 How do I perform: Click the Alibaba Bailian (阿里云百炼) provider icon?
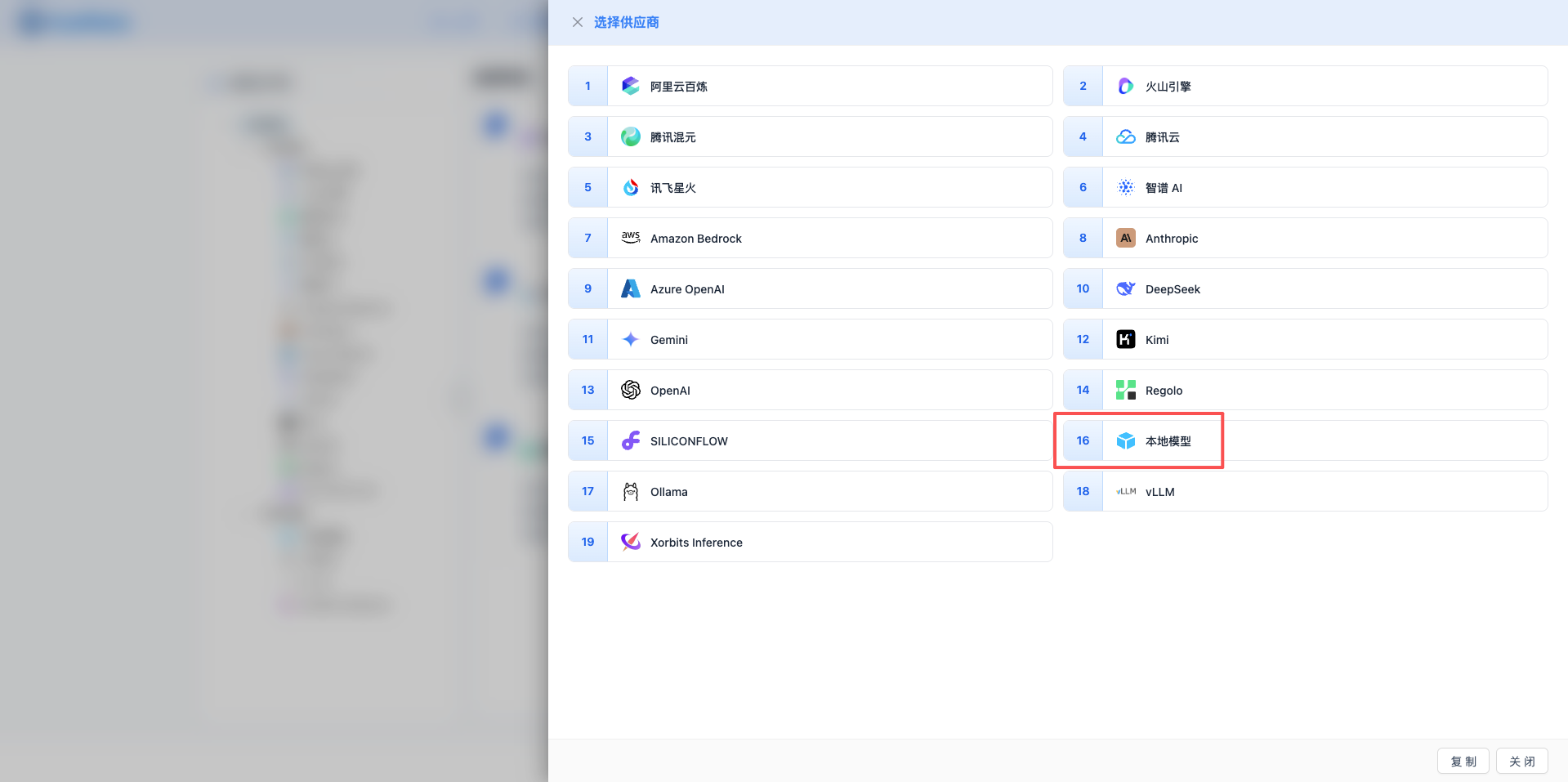pyautogui.click(x=630, y=86)
